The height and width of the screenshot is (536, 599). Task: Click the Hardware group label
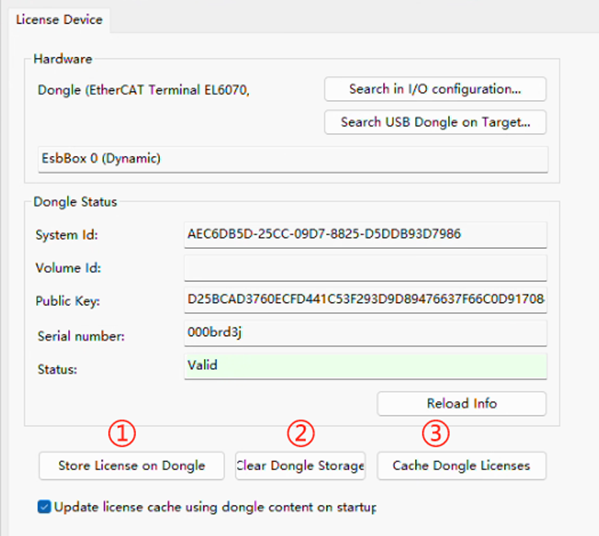click(63, 59)
